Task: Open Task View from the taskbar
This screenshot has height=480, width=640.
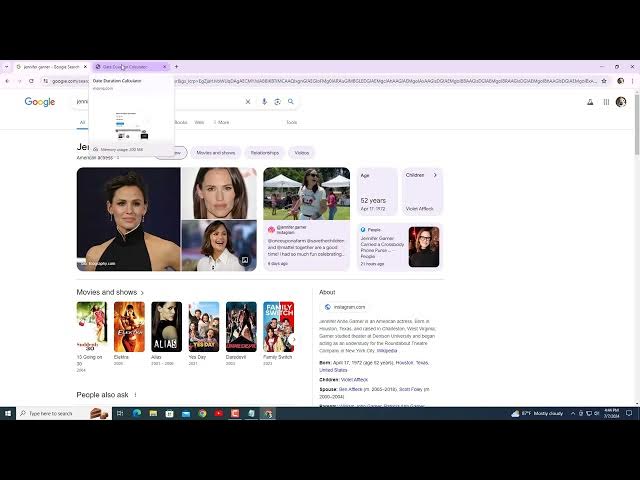Action: click(x=120, y=413)
